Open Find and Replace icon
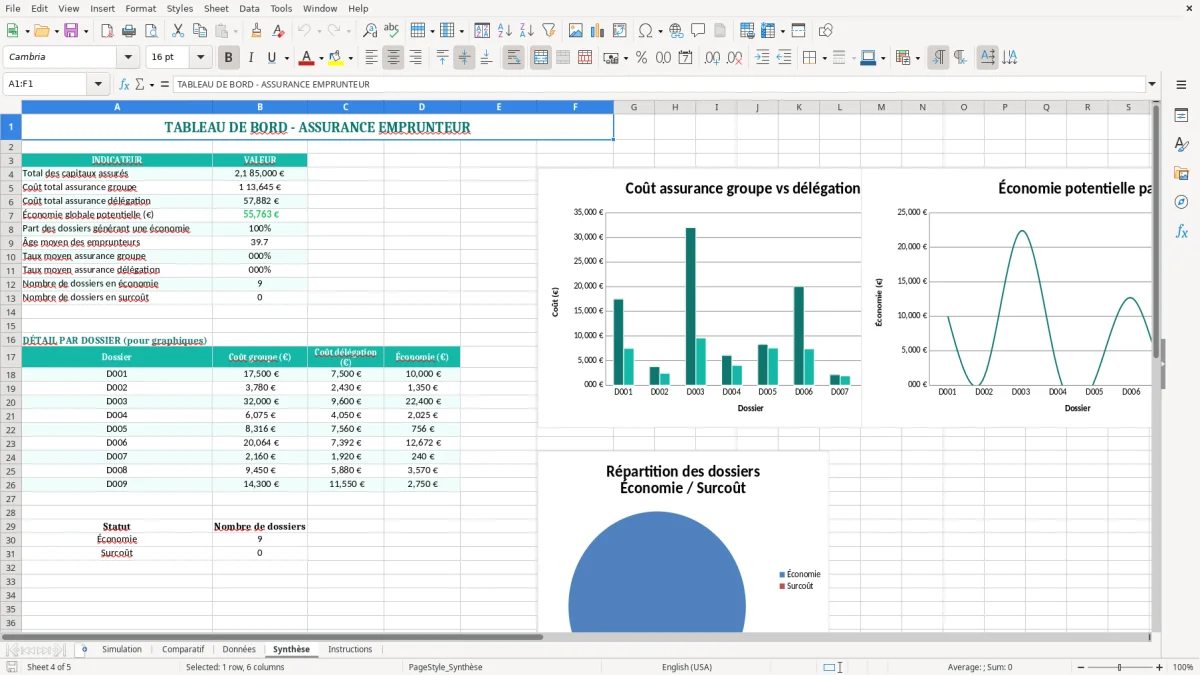This screenshot has width=1200, height=675. point(370,31)
